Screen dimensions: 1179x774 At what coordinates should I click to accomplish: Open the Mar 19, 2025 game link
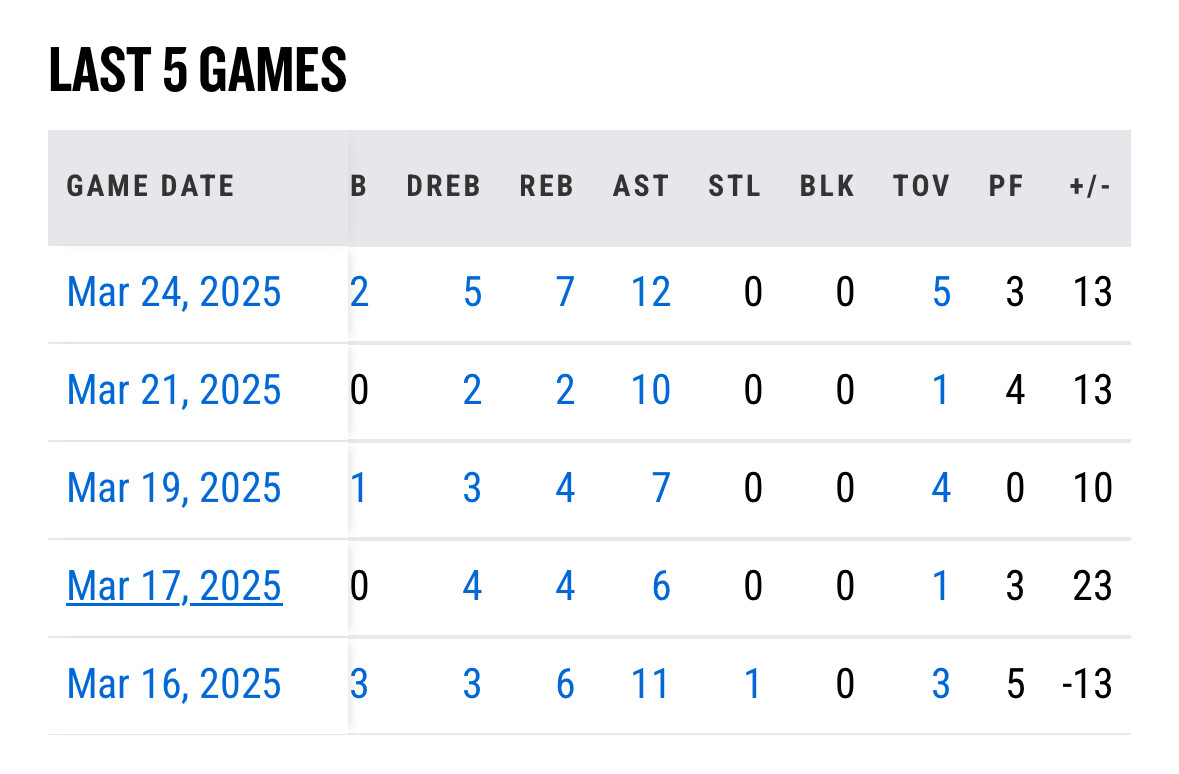tap(174, 488)
